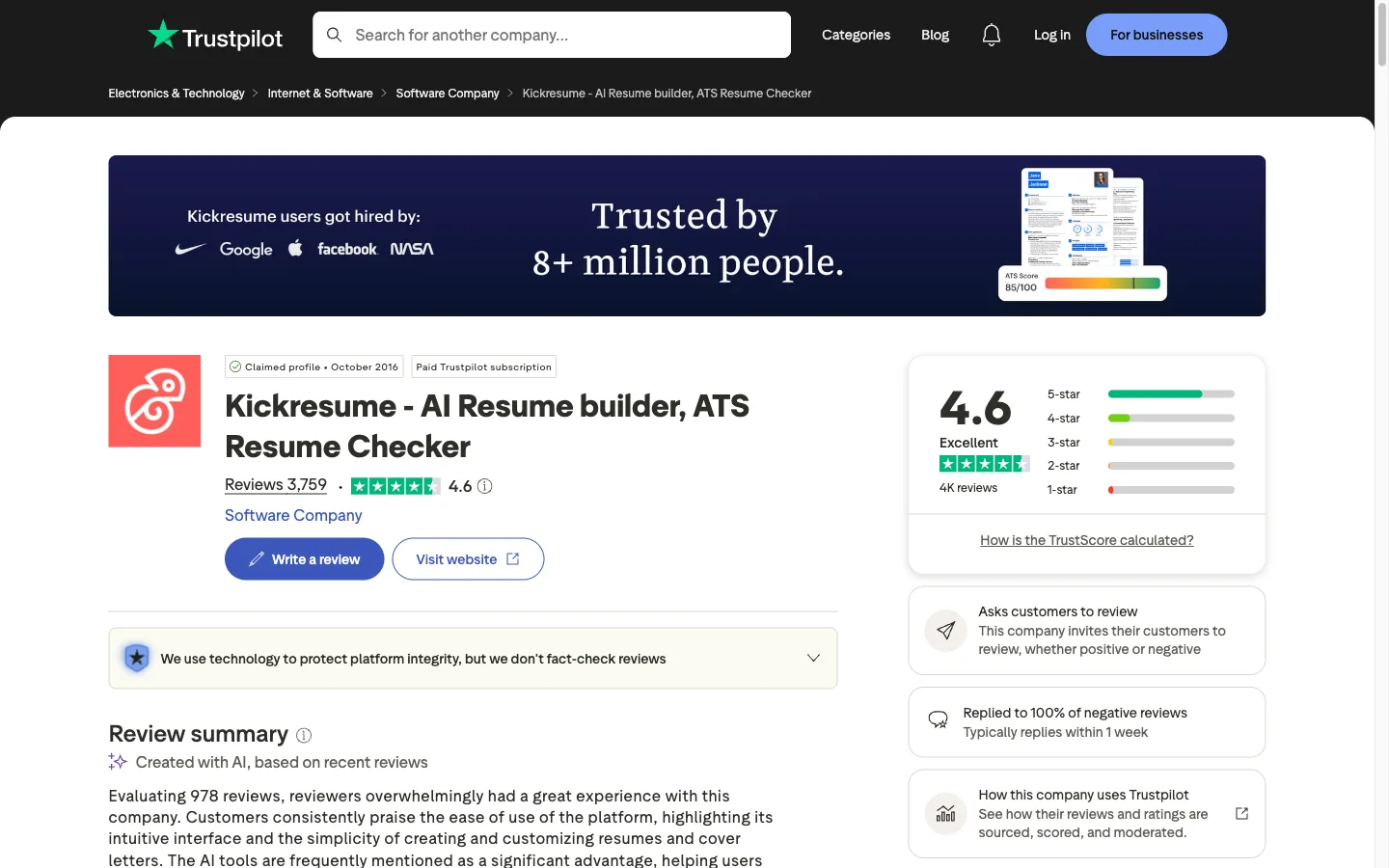Go to Internet & Software breadcrumb
This screenshot has width=1389, height=868.
point(320,94)
